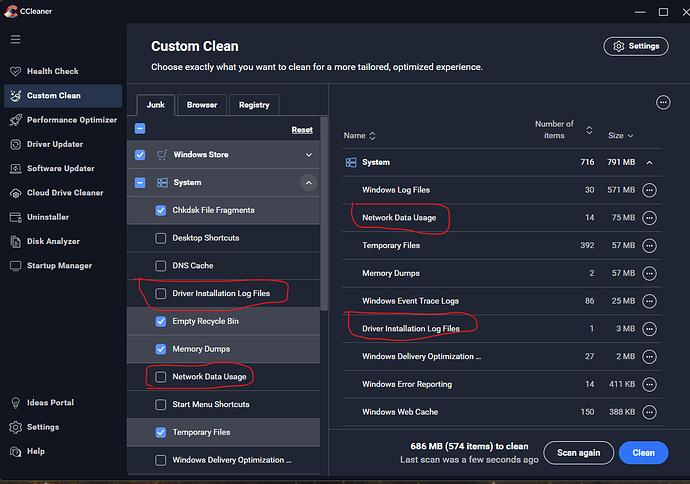This screenshot has width=690, height=484.
Task: Open Disk Analyzer in sidebar
Action: [54, 241]
